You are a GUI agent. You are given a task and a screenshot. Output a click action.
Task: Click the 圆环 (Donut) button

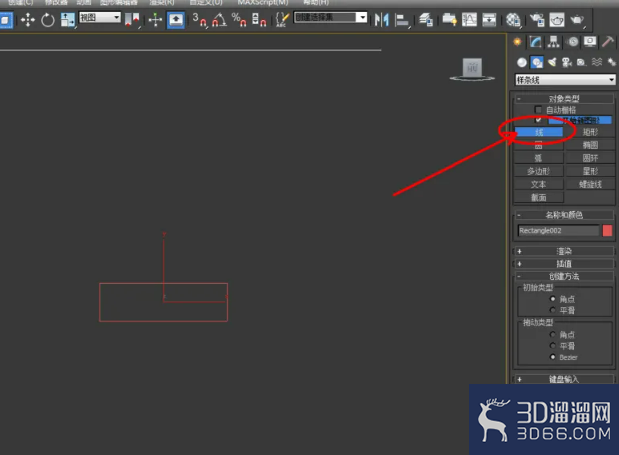[590, 158]
